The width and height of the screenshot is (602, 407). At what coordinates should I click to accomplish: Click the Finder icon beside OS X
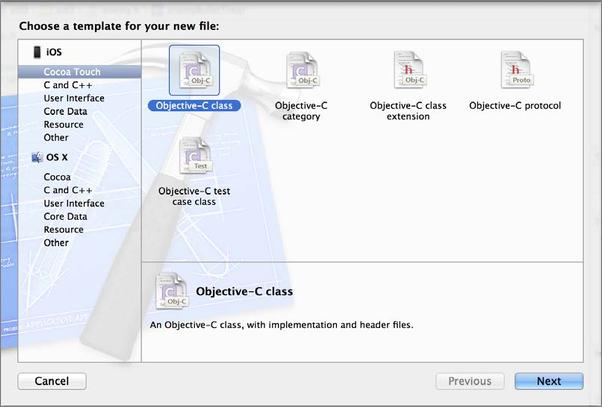click(x=37, y=157)
